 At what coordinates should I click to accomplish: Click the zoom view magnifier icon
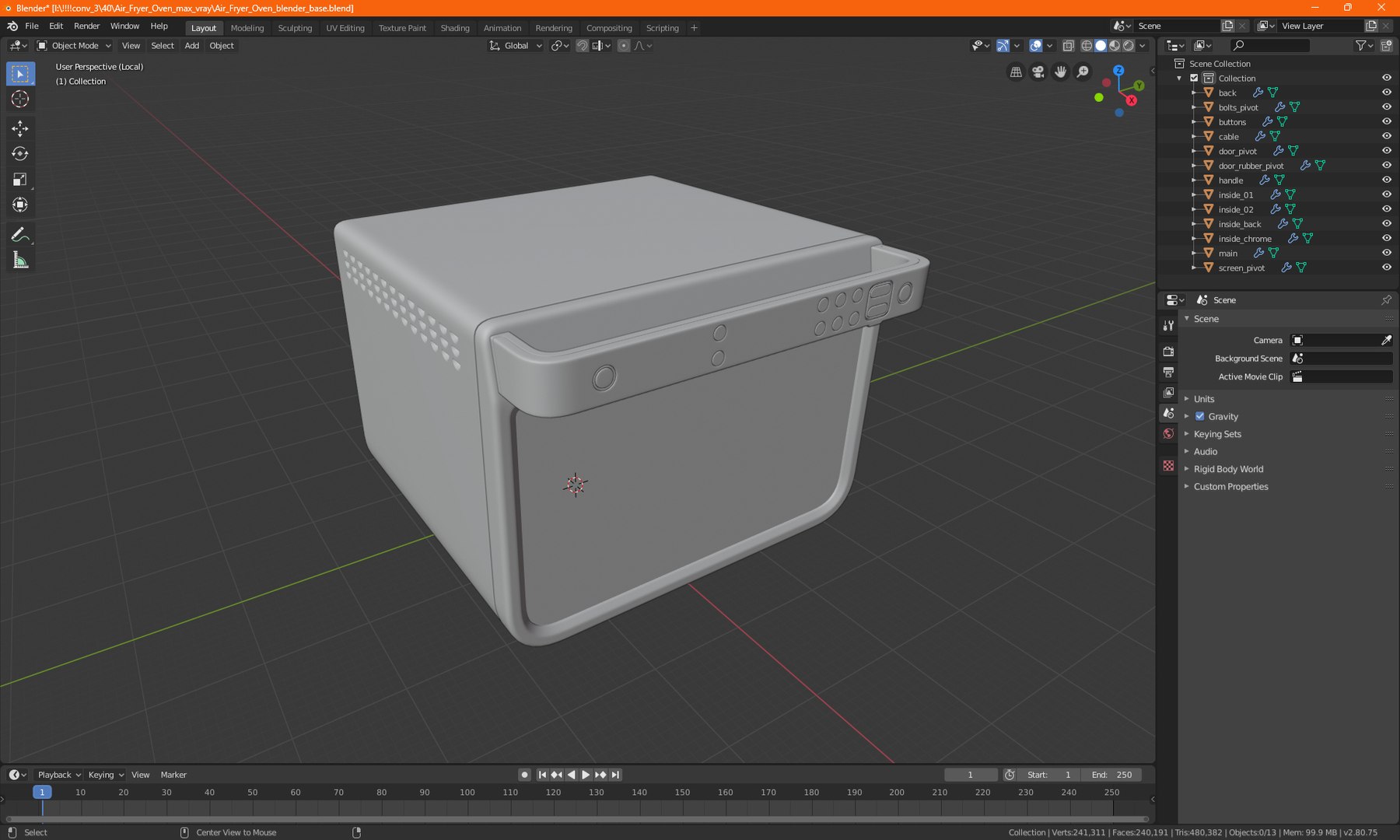click(x=1083, y=72)
